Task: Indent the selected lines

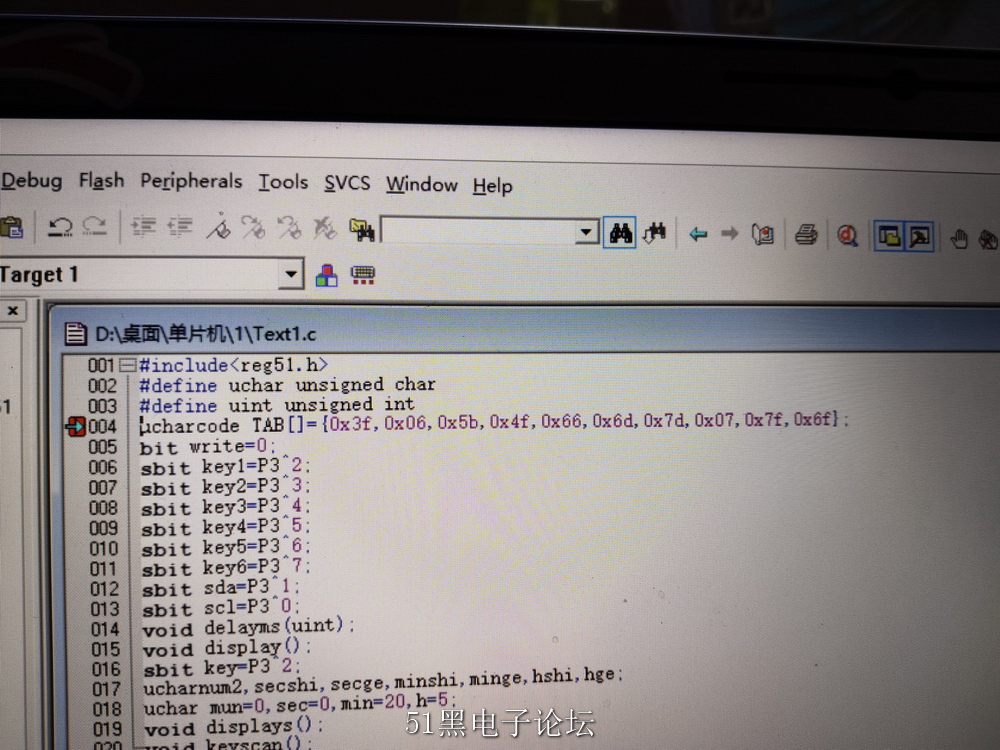Action: 143,226
